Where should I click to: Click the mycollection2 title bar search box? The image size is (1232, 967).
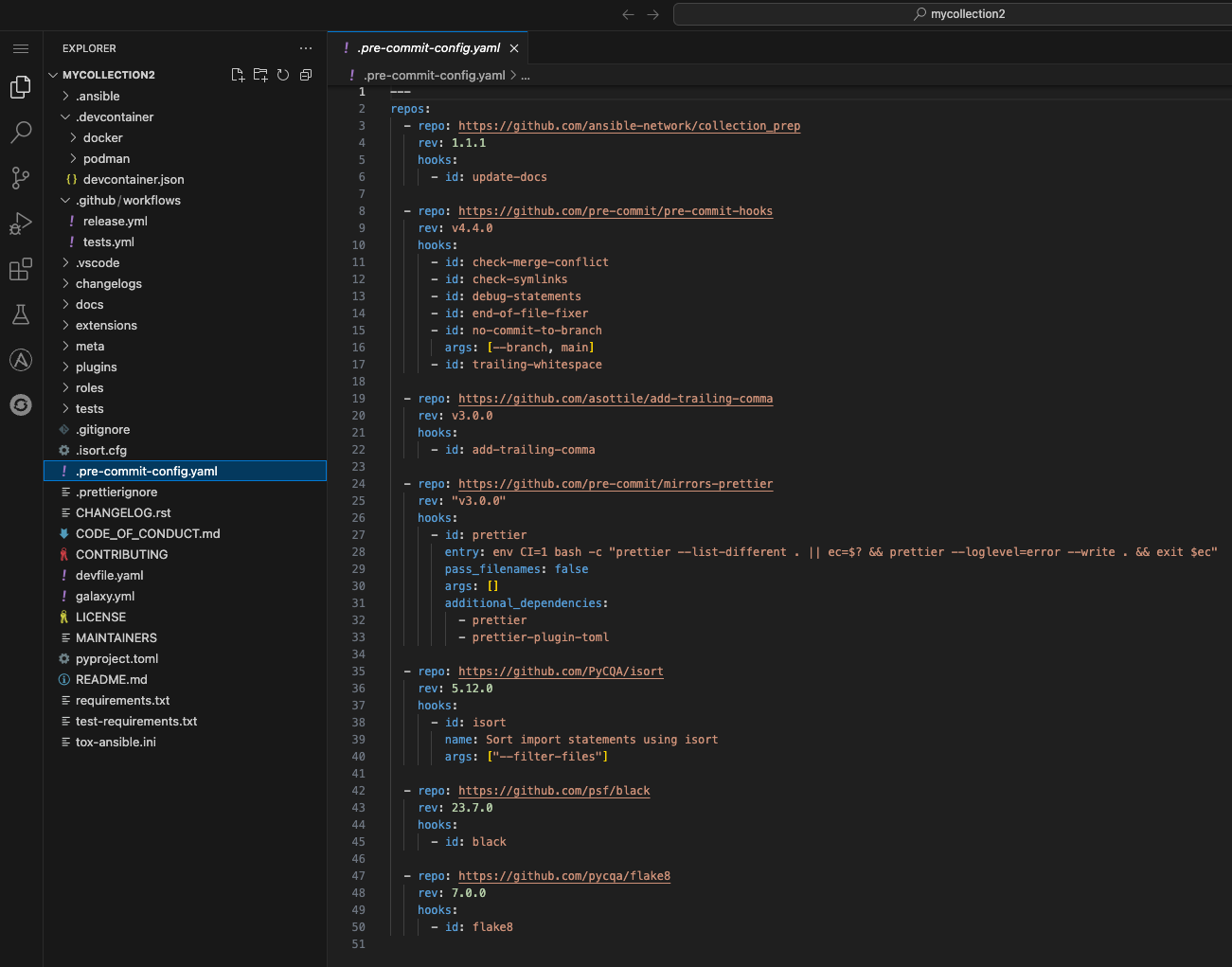(952, 13)
